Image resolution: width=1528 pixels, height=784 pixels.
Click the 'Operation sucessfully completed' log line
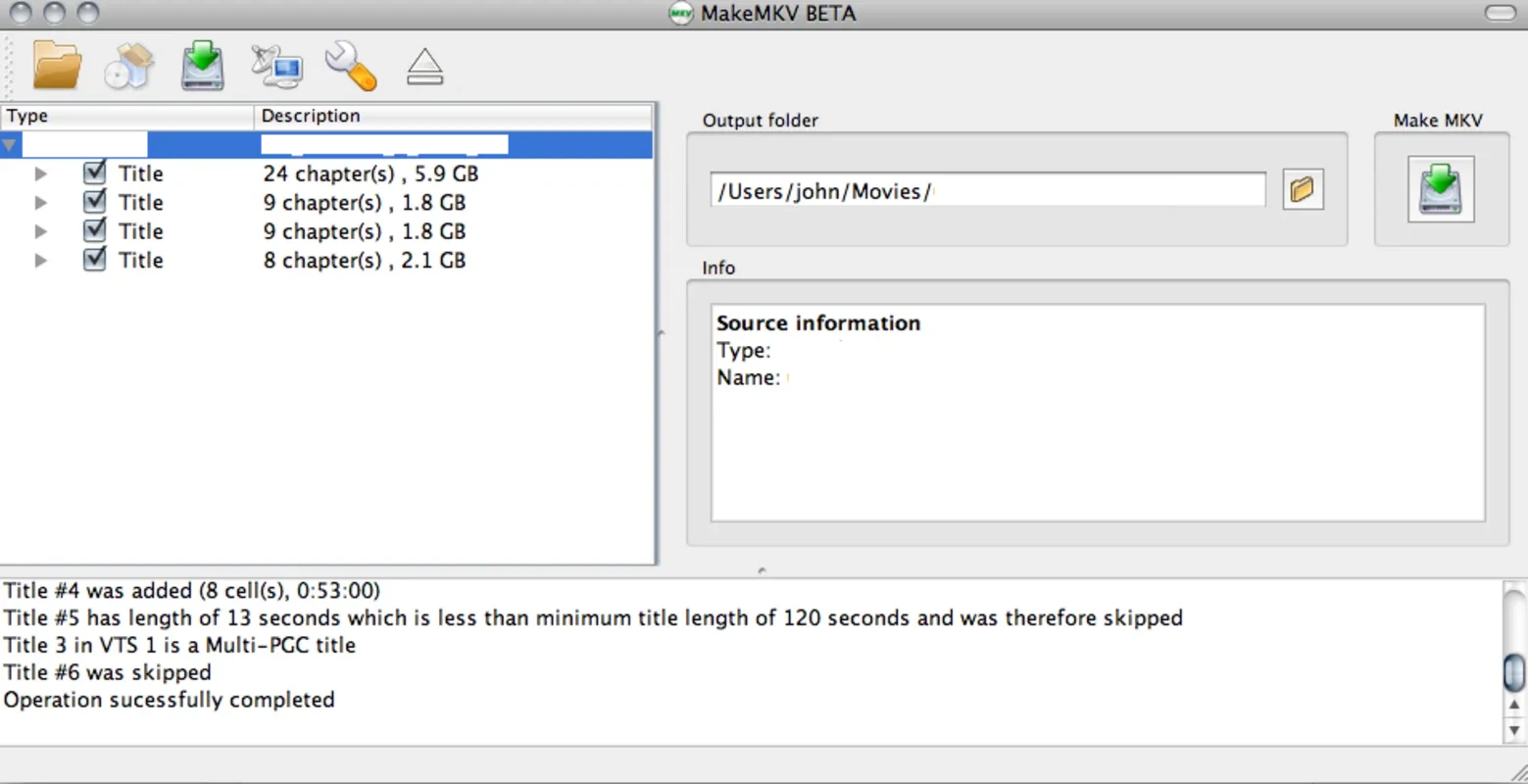tap(169, 700)
